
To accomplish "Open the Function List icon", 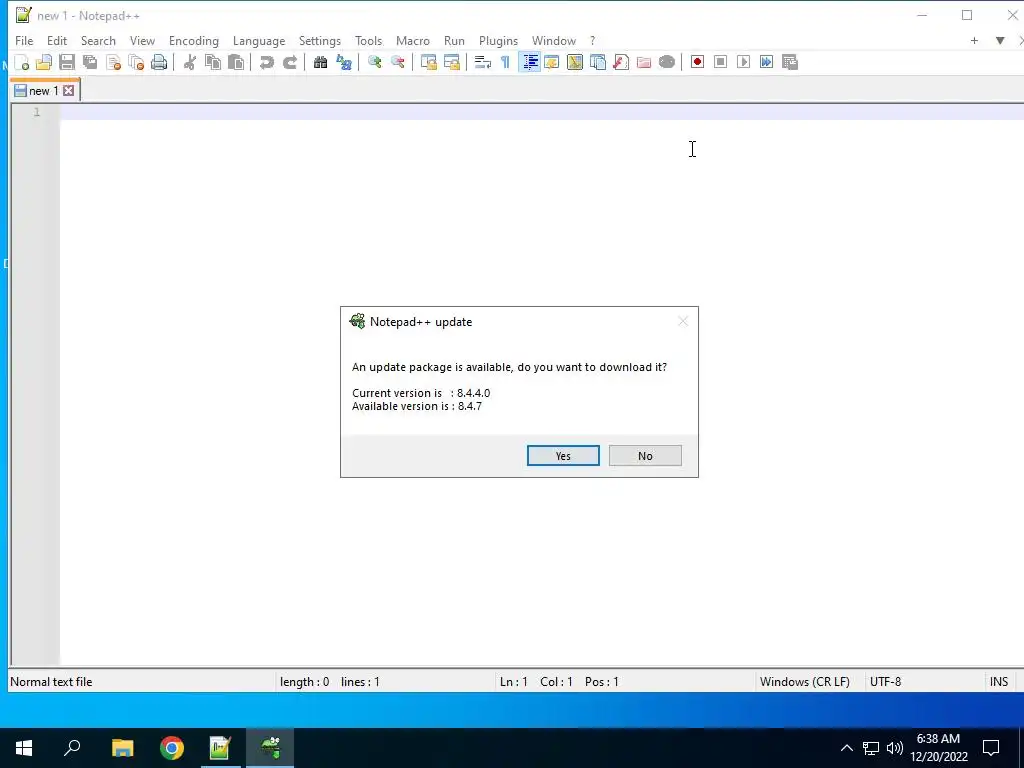I will 621,62.
